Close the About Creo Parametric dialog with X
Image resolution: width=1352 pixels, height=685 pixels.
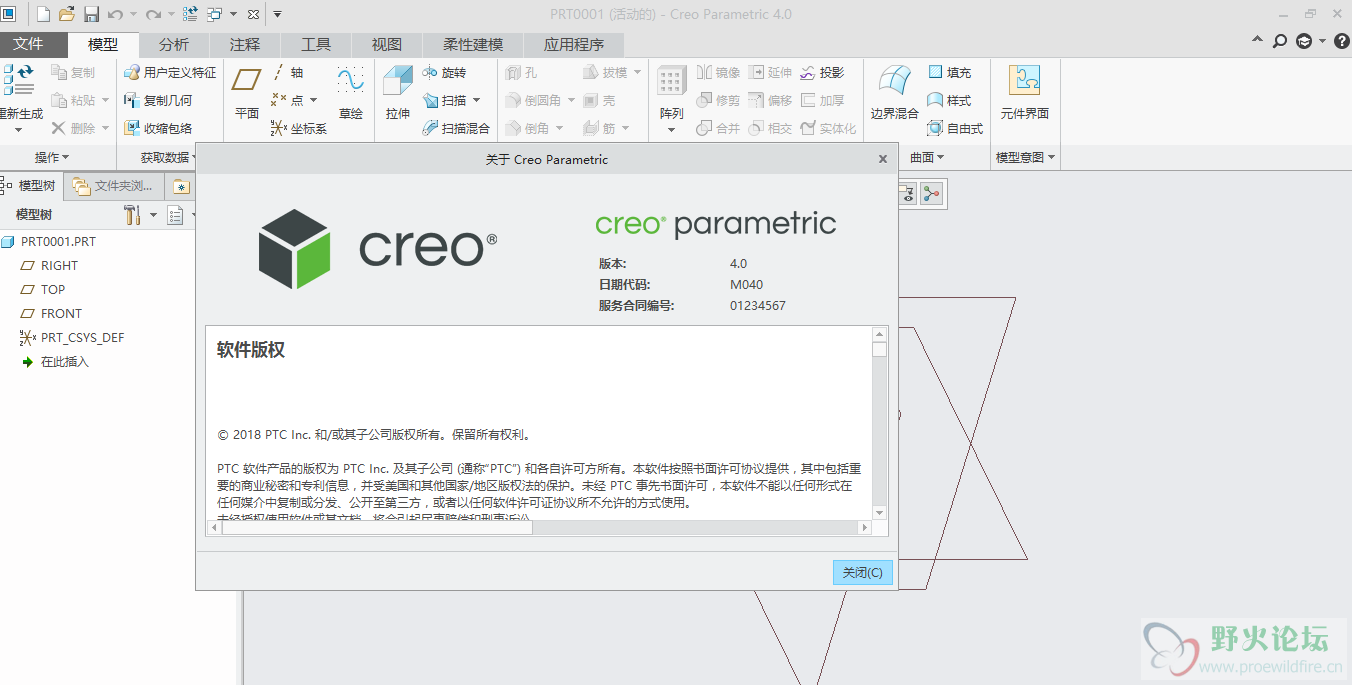pos(882,159)
